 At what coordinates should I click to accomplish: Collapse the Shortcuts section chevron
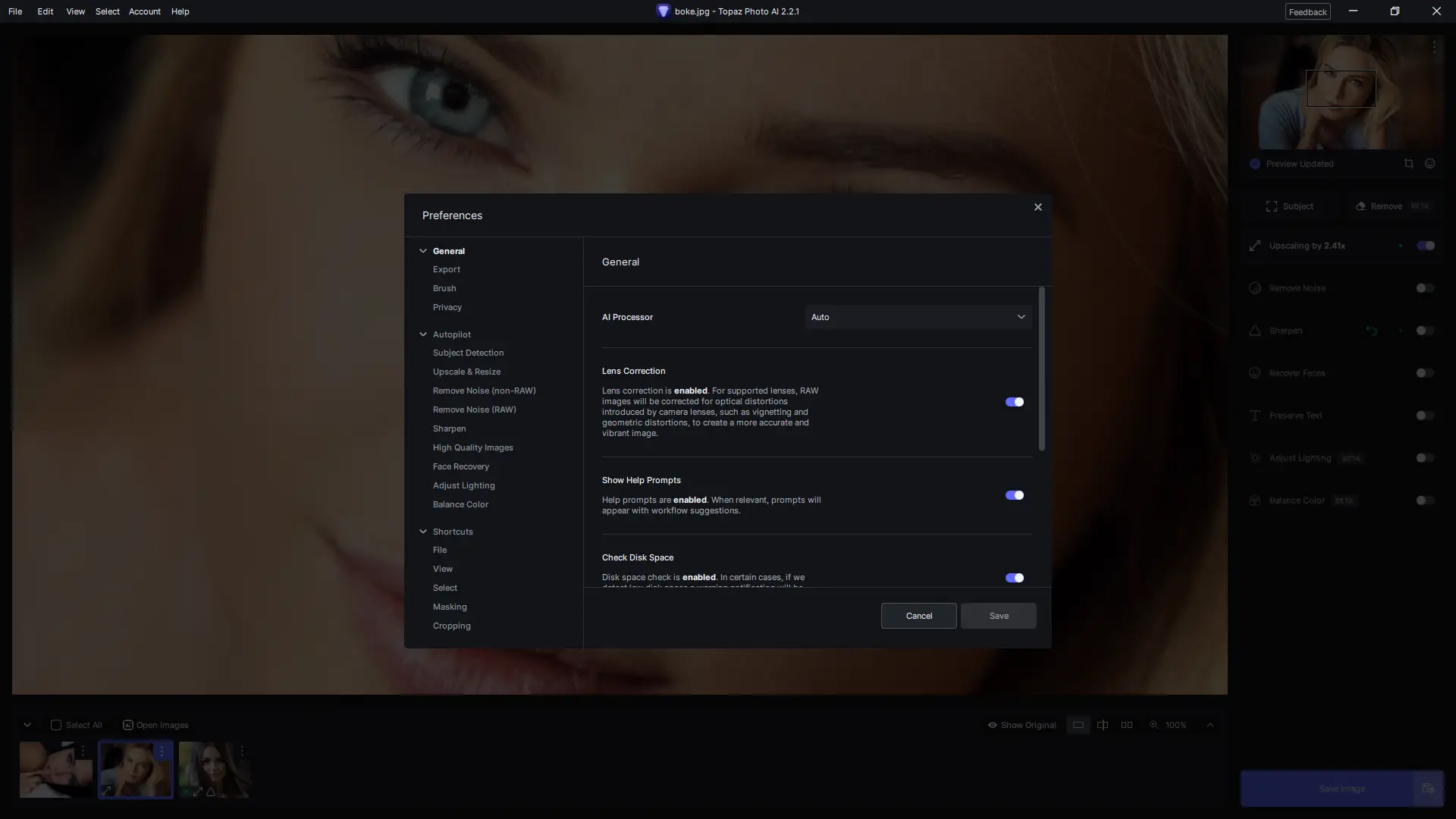point(423,532)
